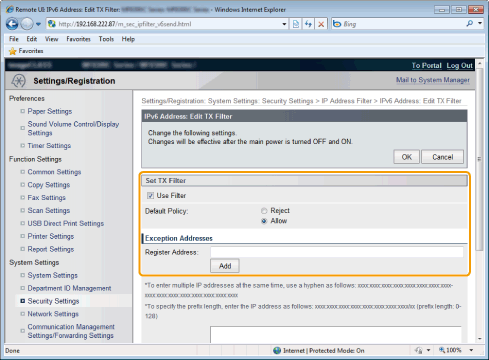This screenshot has width=489, height=360.
Task: Click the Settings/Registration gear icon
Action: click(18, 81)
